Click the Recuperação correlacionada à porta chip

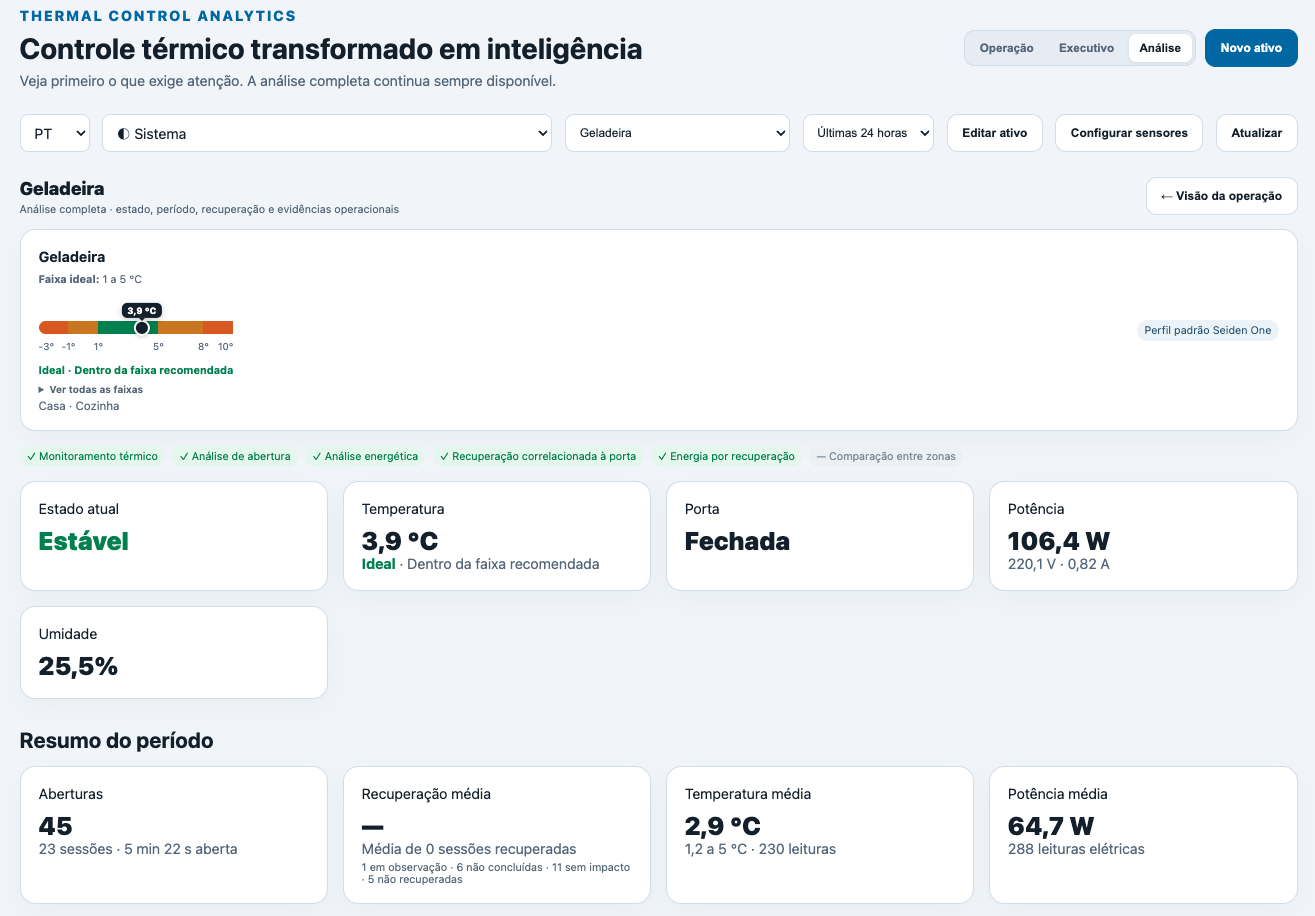pyautogui.click(x=538, y=456)
